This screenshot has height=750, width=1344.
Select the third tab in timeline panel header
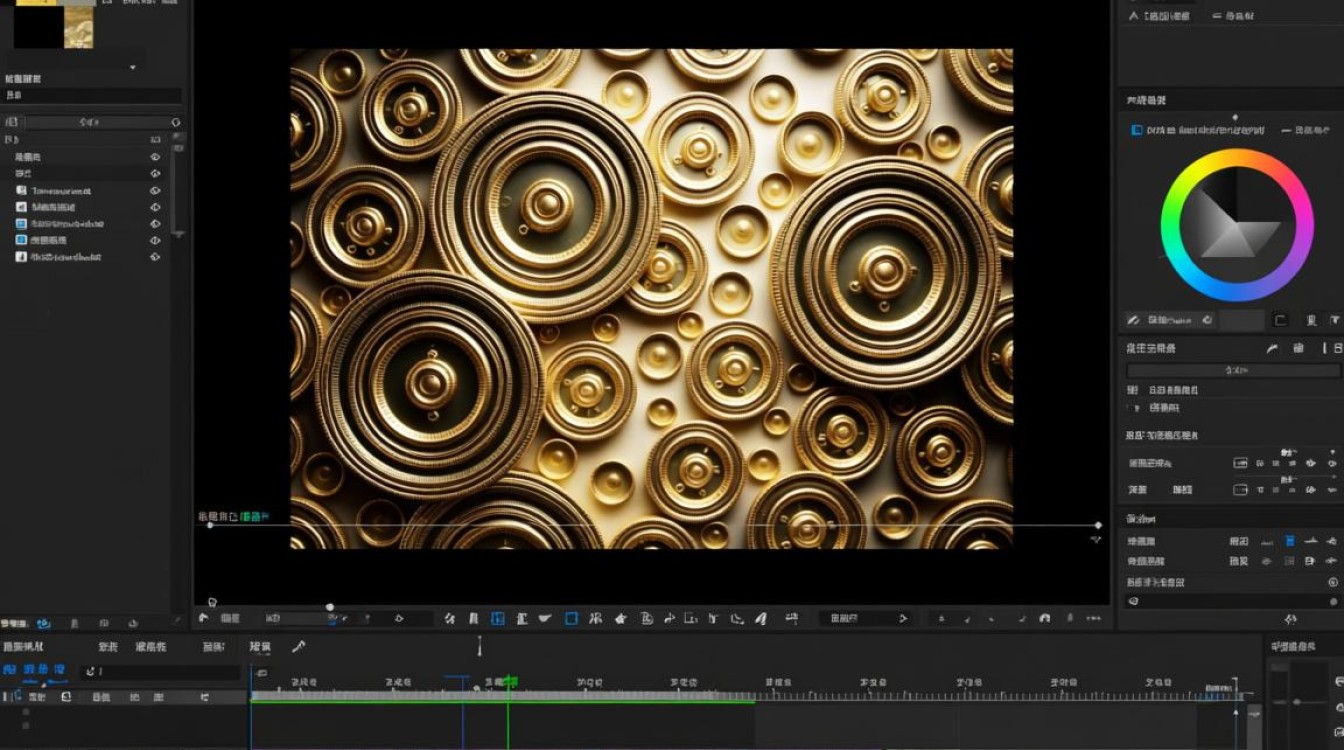(151, 647)
